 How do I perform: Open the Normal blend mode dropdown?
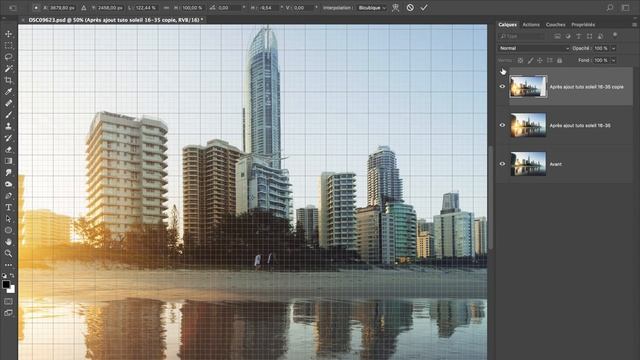533,48
